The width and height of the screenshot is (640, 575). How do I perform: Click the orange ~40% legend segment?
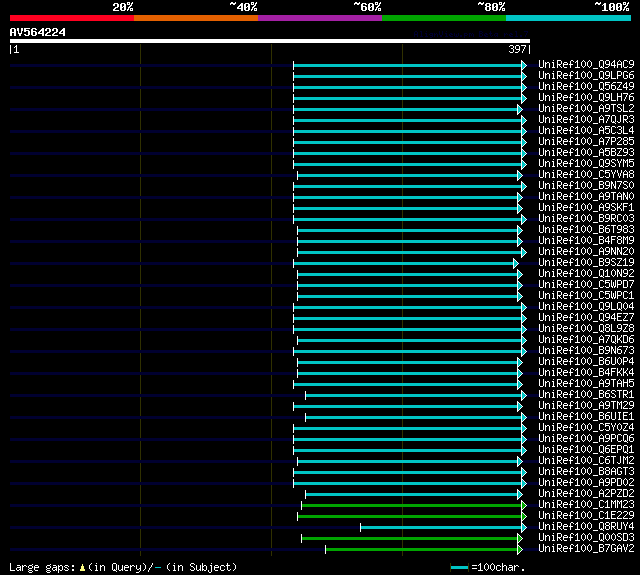click(196, 18)
